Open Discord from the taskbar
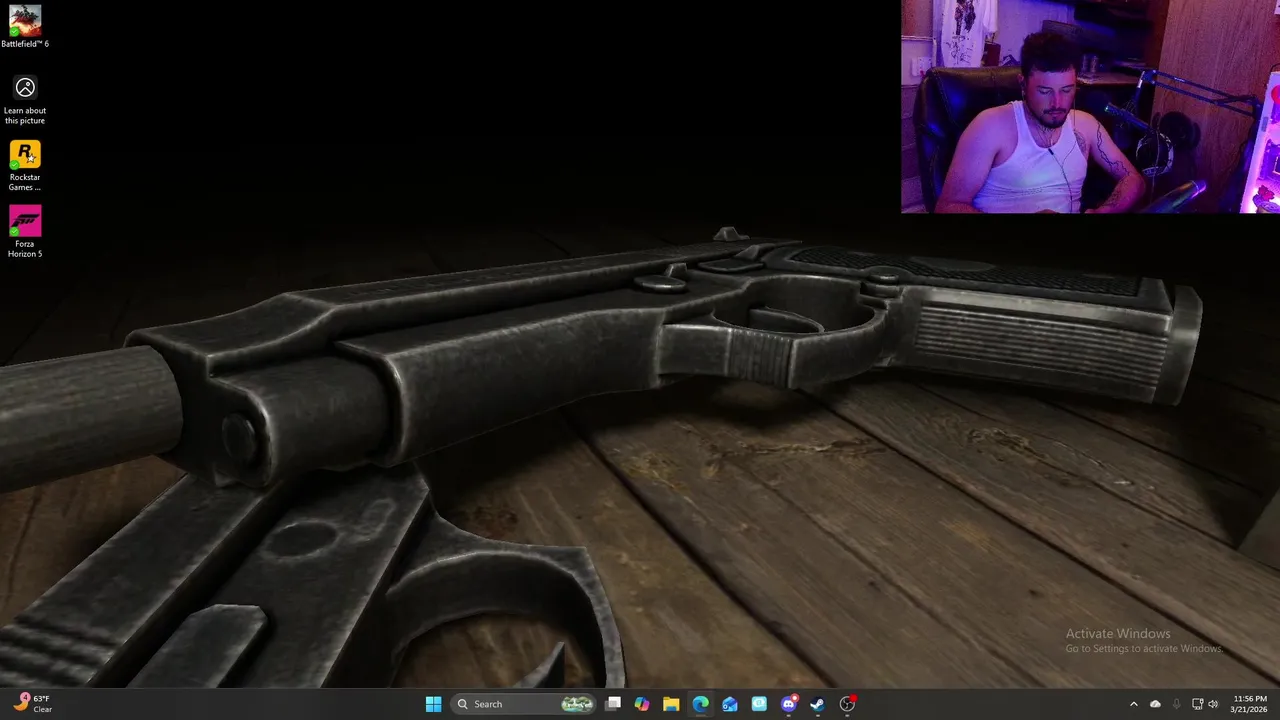The image size is (1280, 720). pos(789,704)
